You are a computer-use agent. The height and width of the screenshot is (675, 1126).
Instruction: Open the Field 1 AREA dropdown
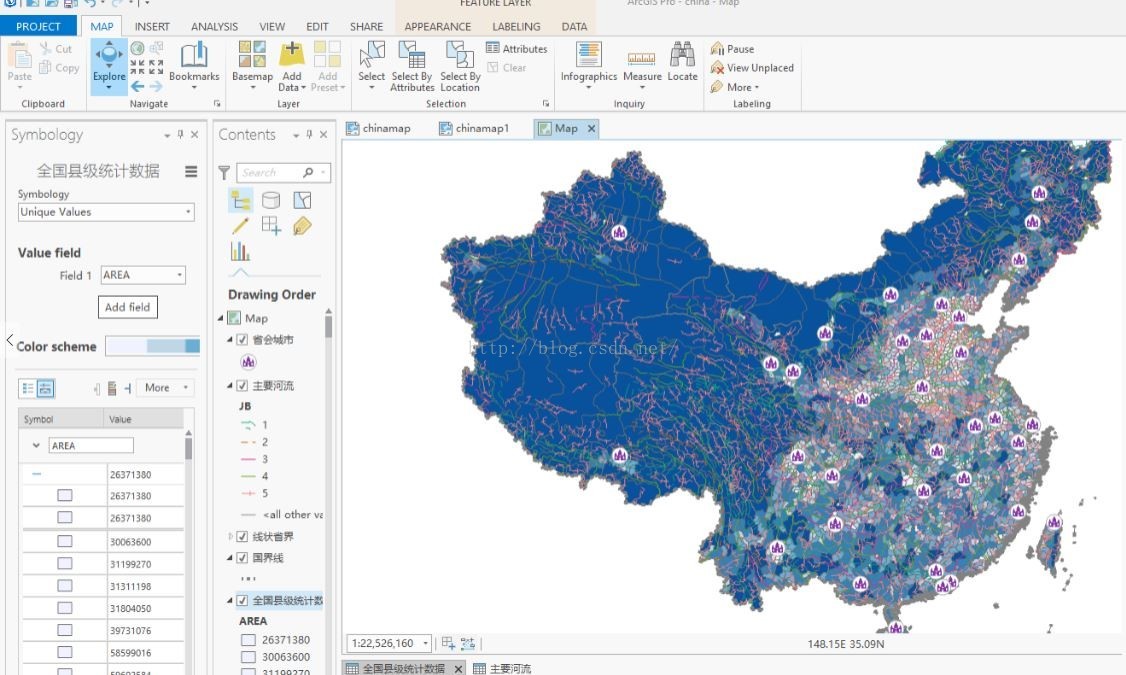pyautogui.click(x=144, y=275)
